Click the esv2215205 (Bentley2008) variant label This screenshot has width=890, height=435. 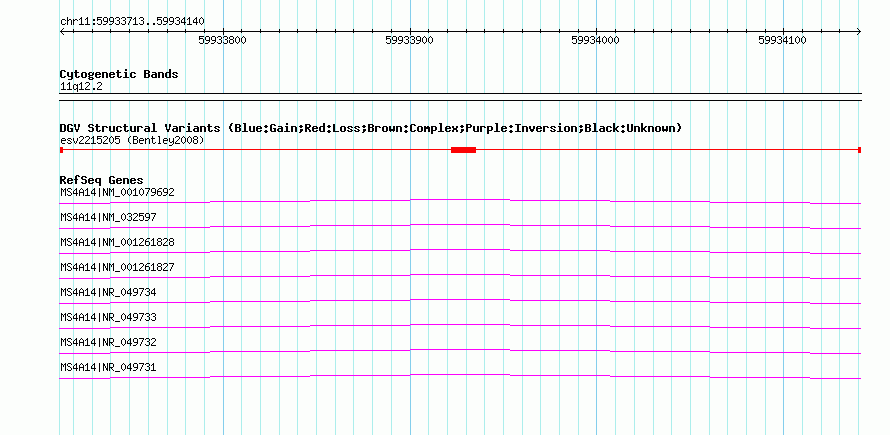pos(132,140)
